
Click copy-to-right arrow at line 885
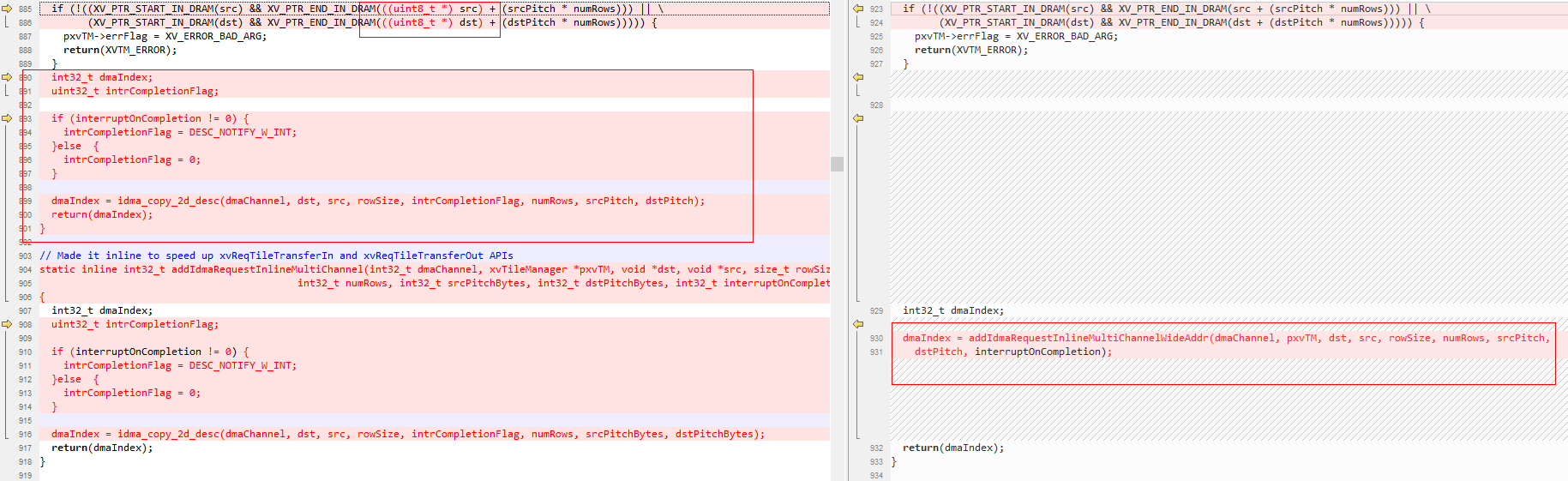(x=7, y=9)
